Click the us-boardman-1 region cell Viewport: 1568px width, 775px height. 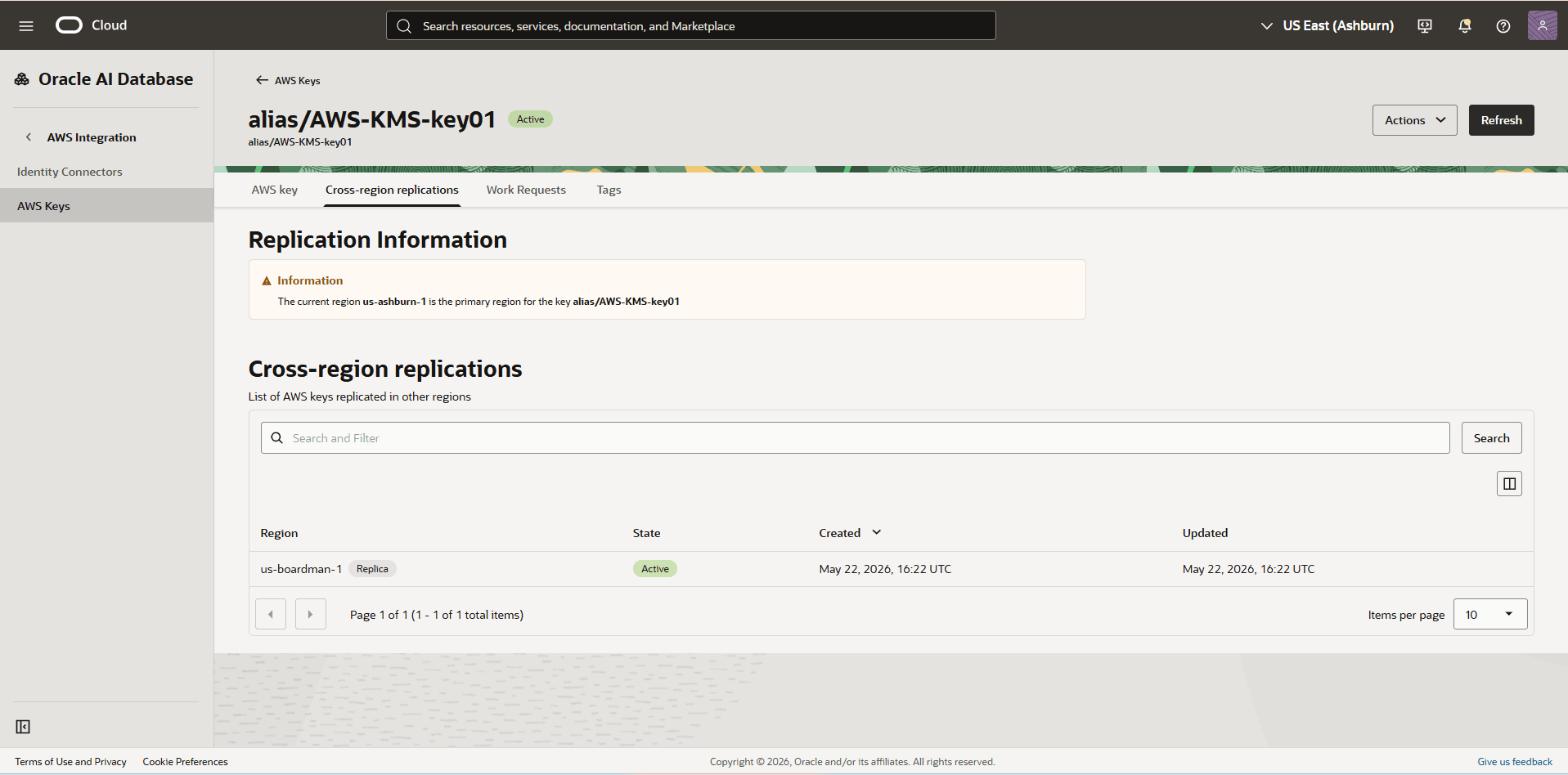pyautogui.click(x=301, y=569)
